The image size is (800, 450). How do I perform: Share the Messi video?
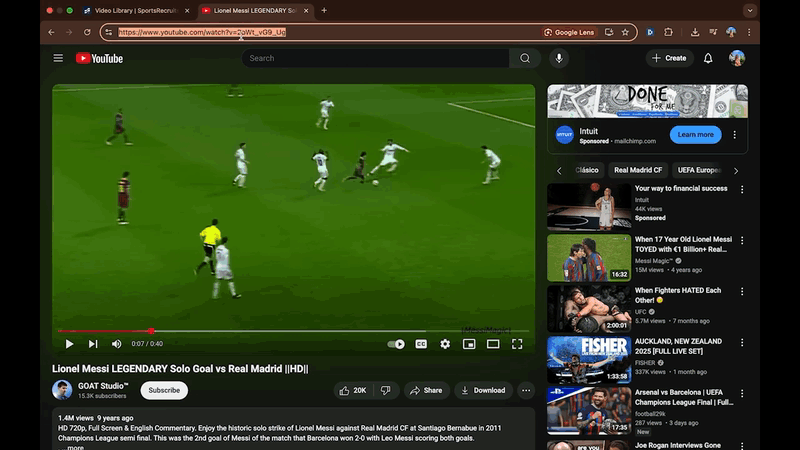[427, 390]
